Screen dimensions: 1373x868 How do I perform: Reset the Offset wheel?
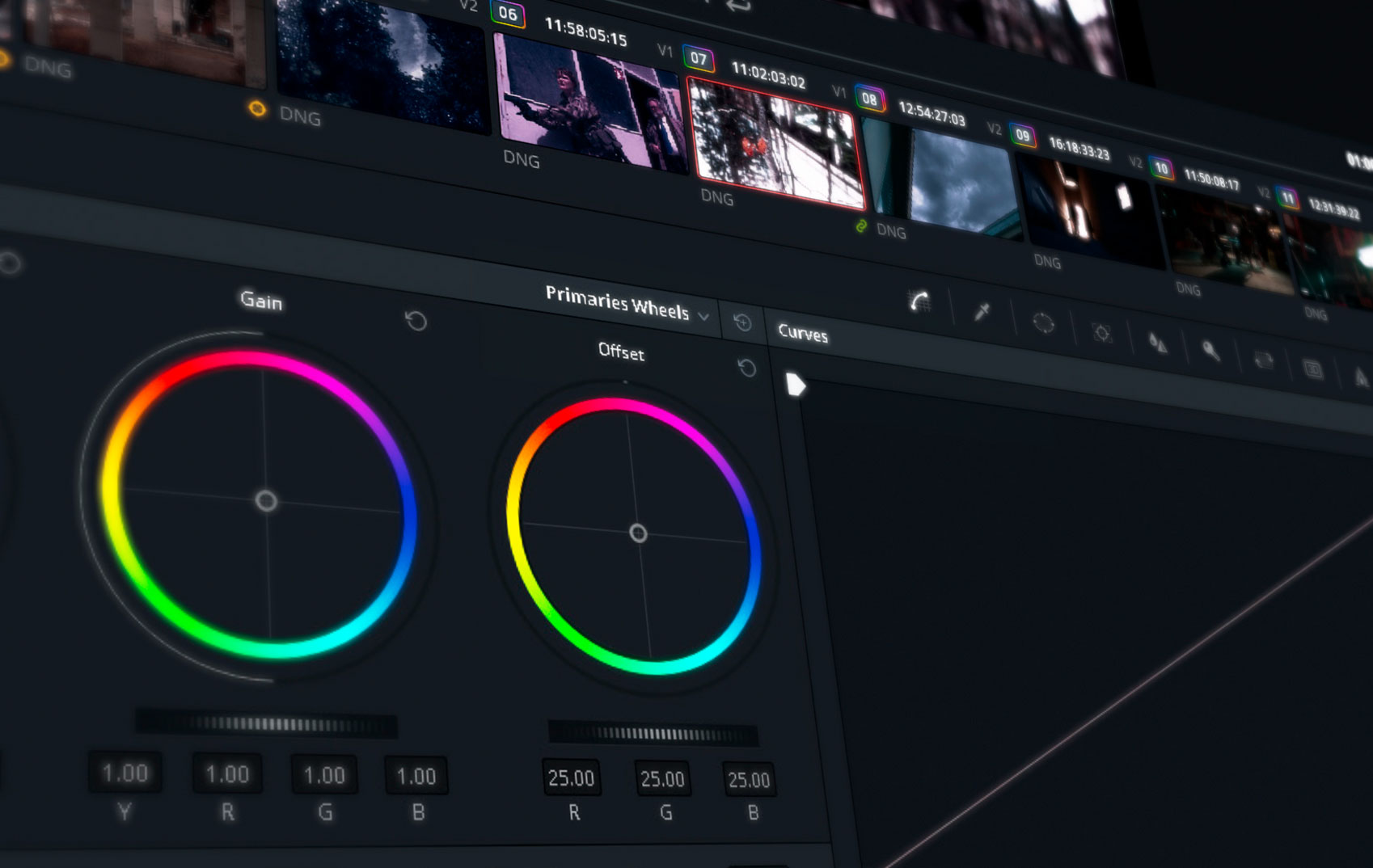pyautogui.click(x=747, y=369)
